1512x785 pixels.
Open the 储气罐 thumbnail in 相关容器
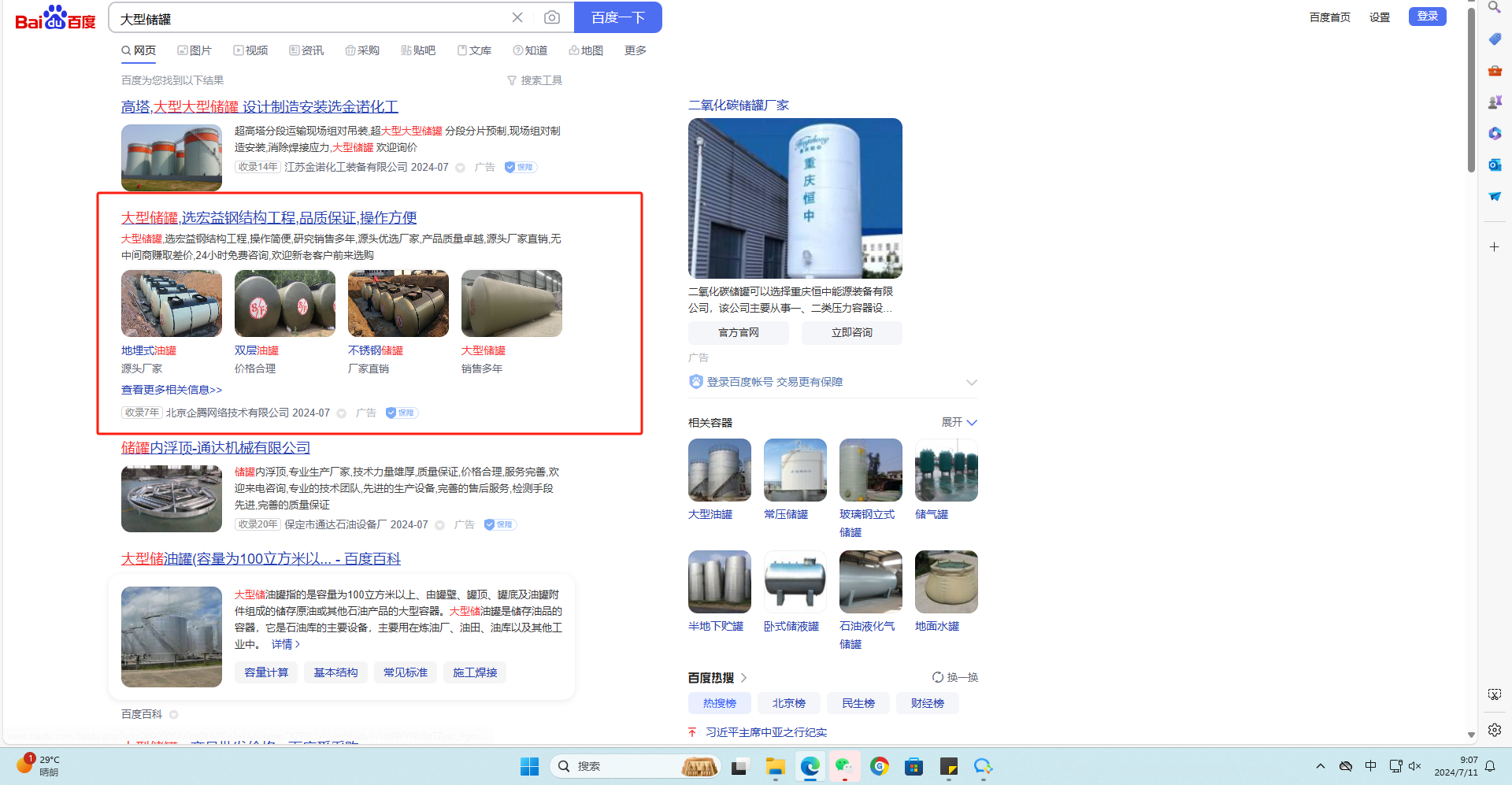tap(947, 470)
